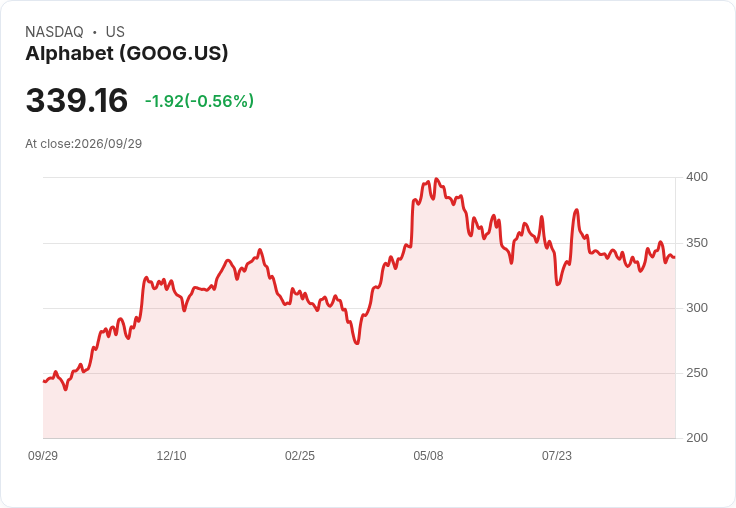Click the 200 price axis label
This screenshot has height=508, width=736.
click(697, 438)
